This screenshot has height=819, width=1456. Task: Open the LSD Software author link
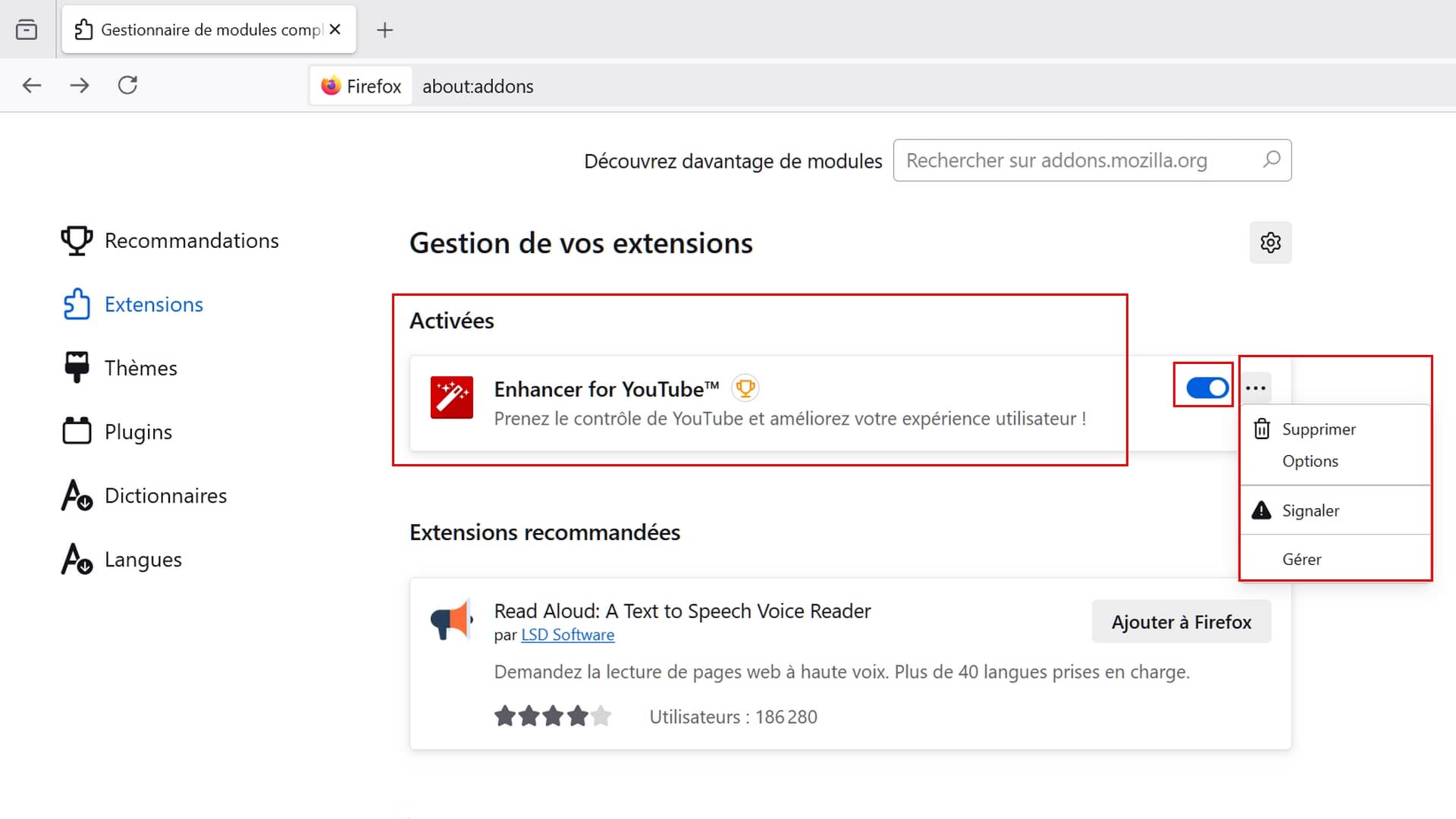[x=567, y=635]
